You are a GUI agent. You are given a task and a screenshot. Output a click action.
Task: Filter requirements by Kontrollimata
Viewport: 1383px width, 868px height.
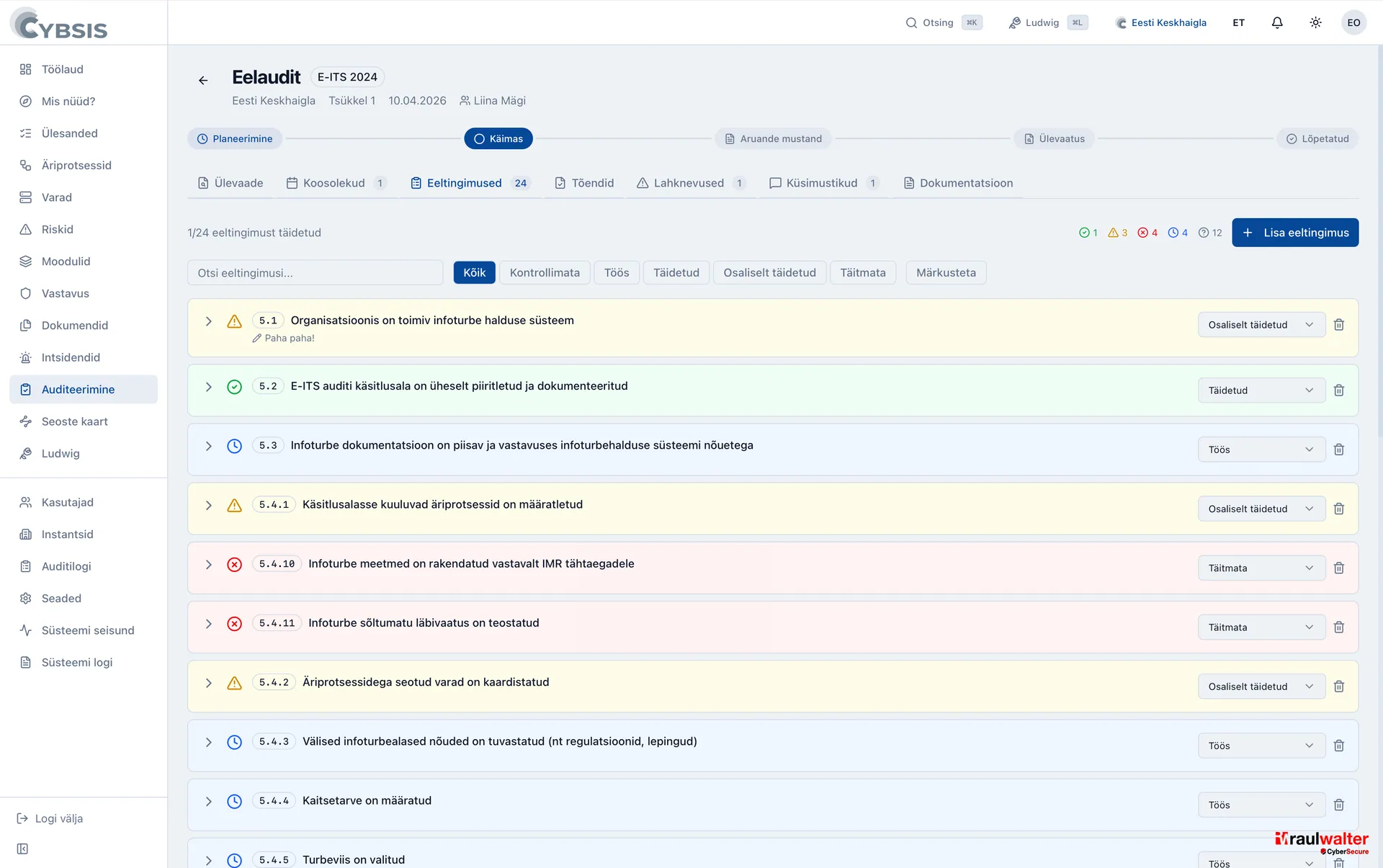[545, 273]
